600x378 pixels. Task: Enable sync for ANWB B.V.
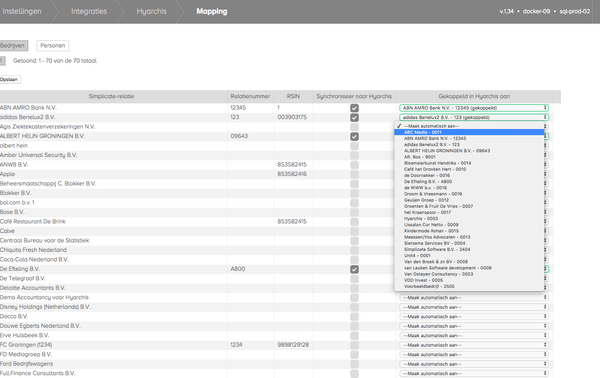click(354, 165)
